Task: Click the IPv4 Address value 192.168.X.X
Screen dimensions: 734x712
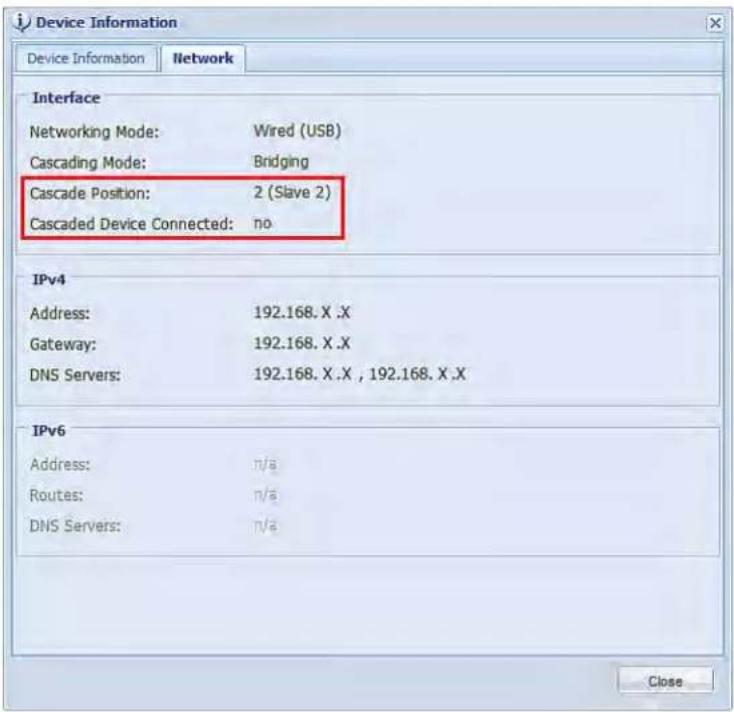Action: [302, 312]
